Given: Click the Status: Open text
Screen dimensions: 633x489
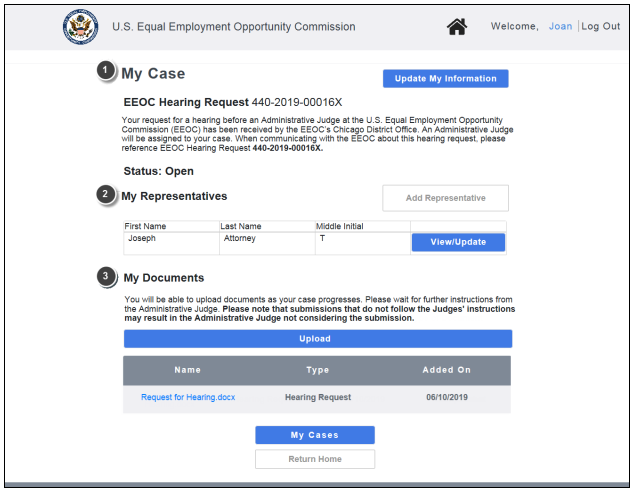Looking at the screenshot, I should (158, 171).
